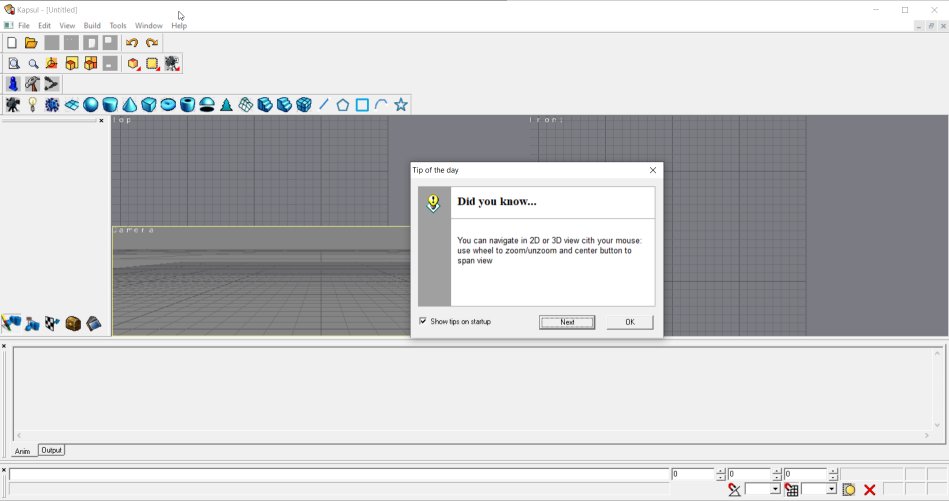949x501 pixels.
Task: Add the subdivided cube primitive
Action: [x=304, y=105]
